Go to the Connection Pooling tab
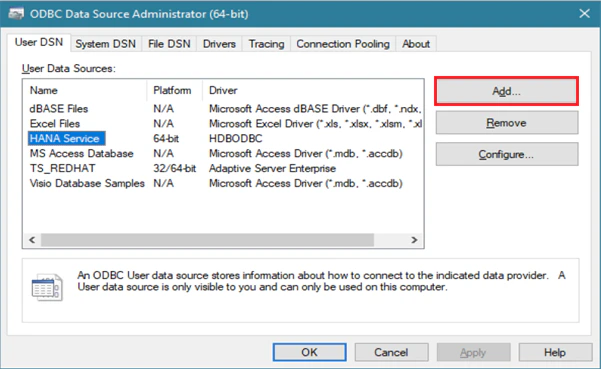 343,44
